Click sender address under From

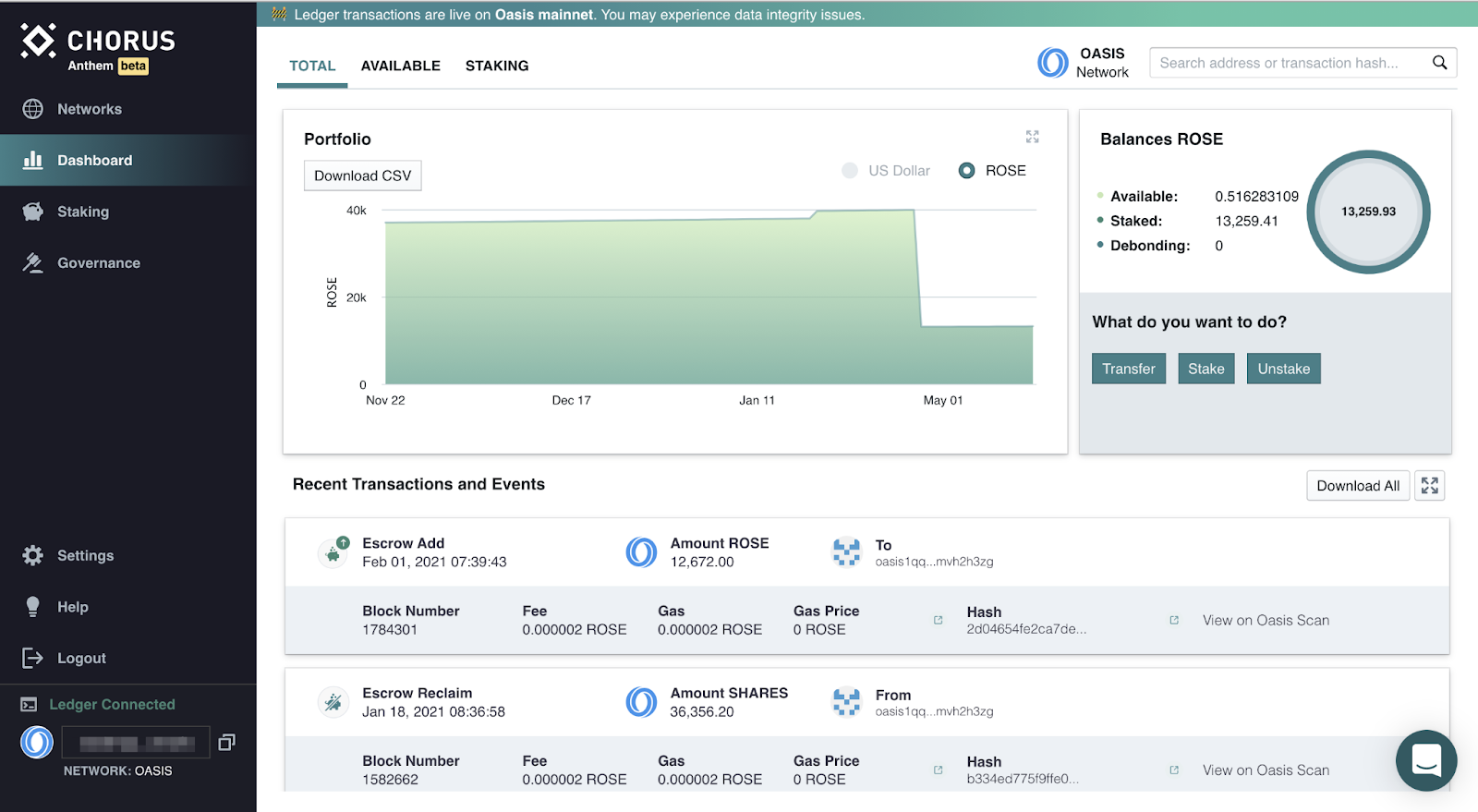tap(935, 711)
